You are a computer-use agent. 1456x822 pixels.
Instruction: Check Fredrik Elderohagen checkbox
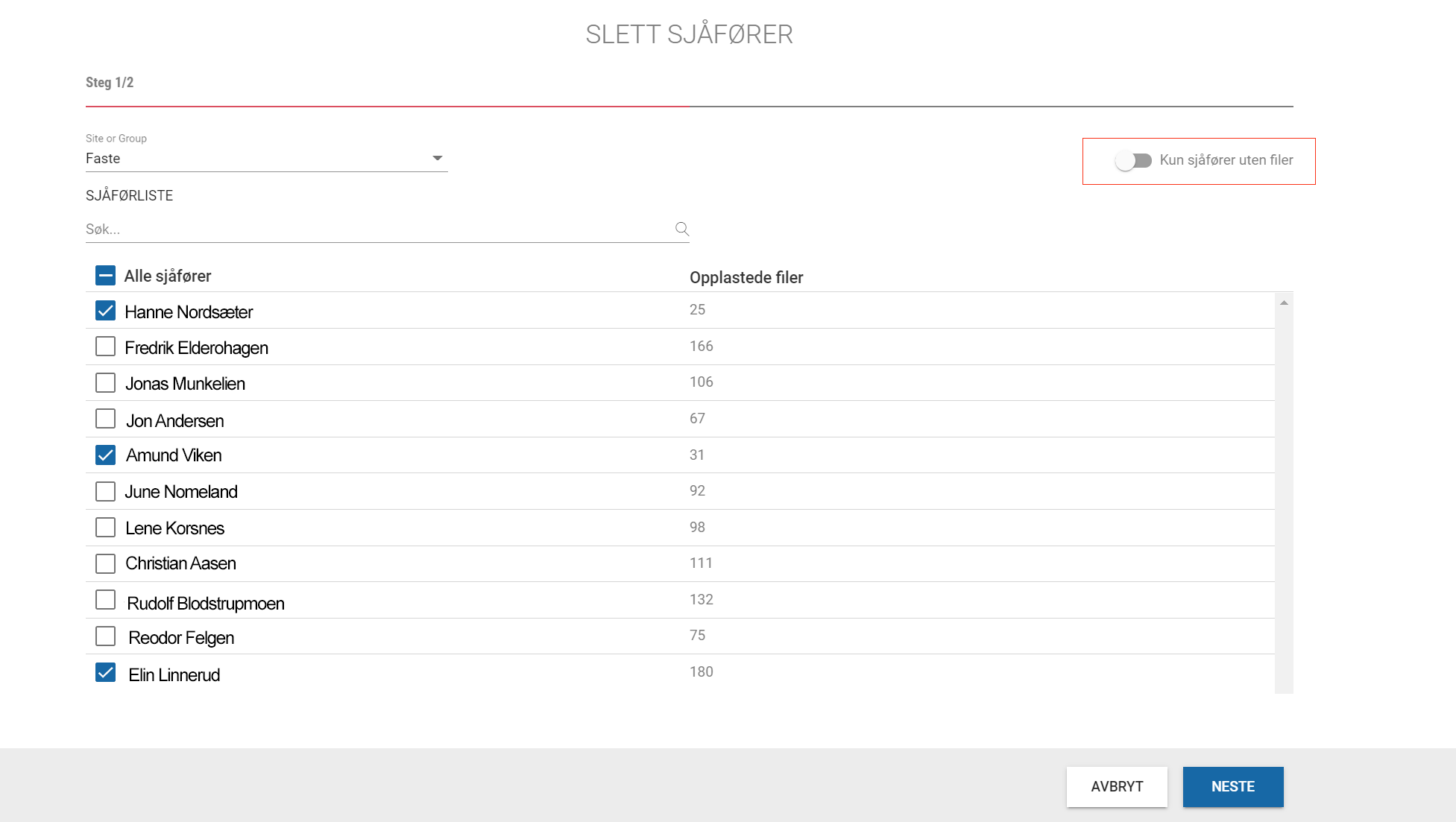105,347
